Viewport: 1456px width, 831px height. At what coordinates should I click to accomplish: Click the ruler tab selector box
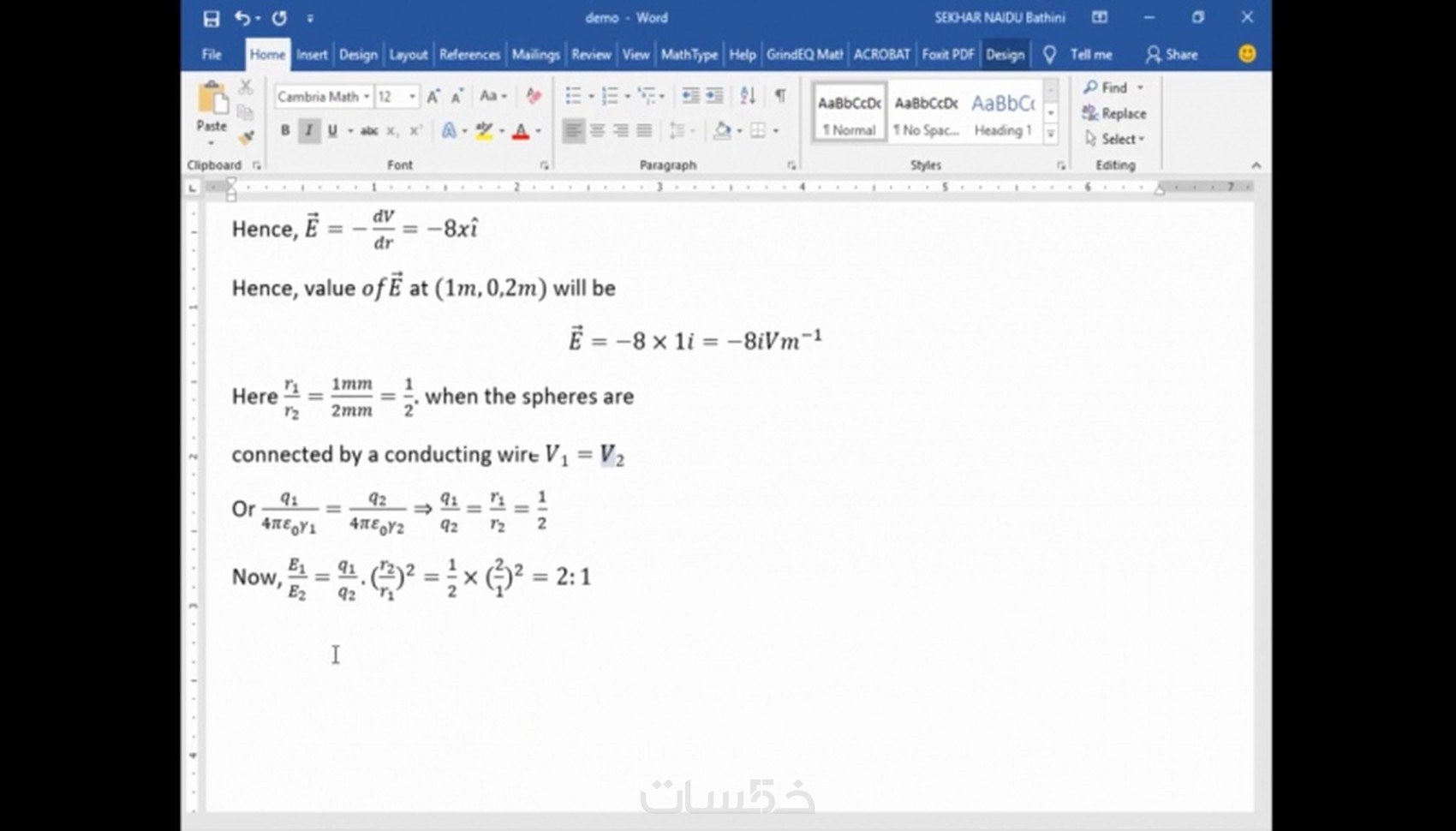(193, 187)
